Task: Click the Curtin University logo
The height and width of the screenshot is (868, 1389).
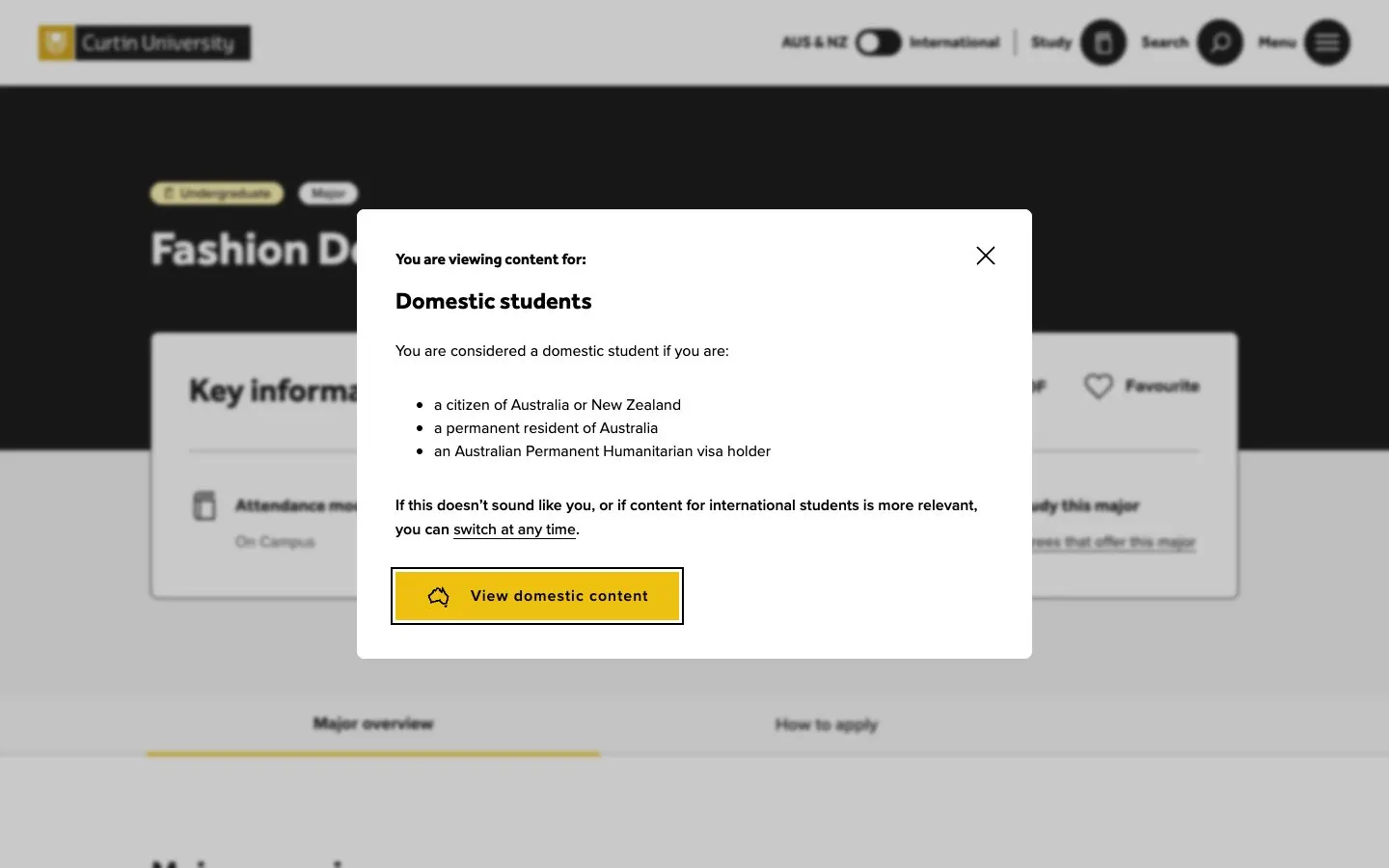Action: 145,42
